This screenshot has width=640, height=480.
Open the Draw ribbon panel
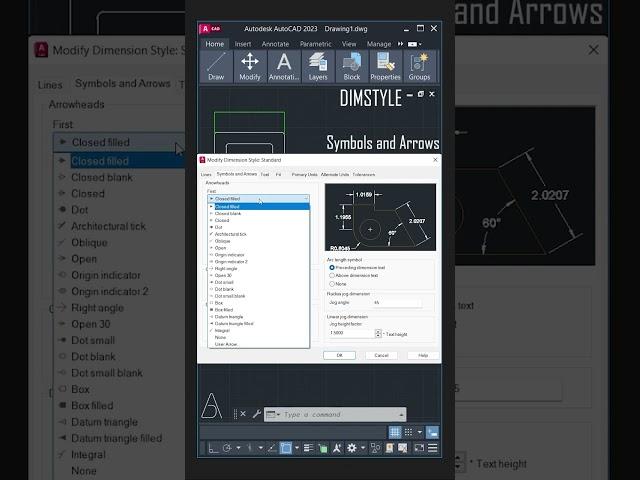[x=216, y=66]
